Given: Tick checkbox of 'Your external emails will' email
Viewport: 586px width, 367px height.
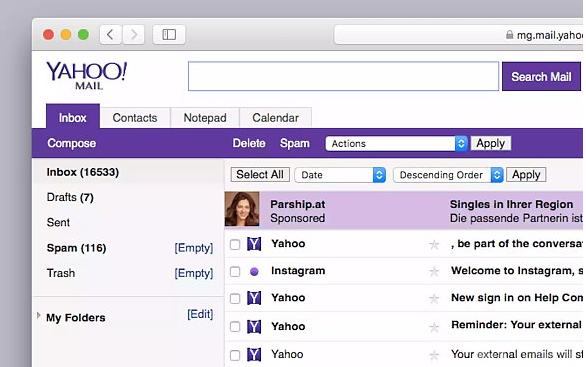Looking at the screenshot, I should point(235,355).
